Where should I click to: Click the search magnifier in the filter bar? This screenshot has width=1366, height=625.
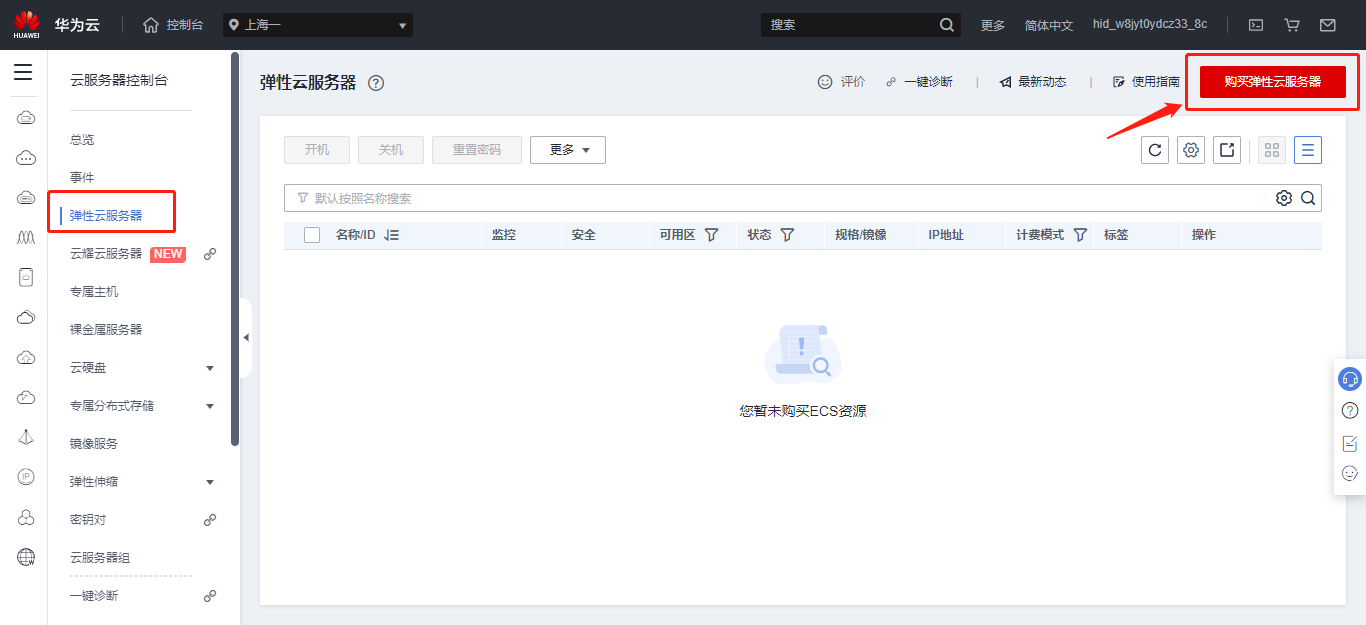[x=1308, y=197]
